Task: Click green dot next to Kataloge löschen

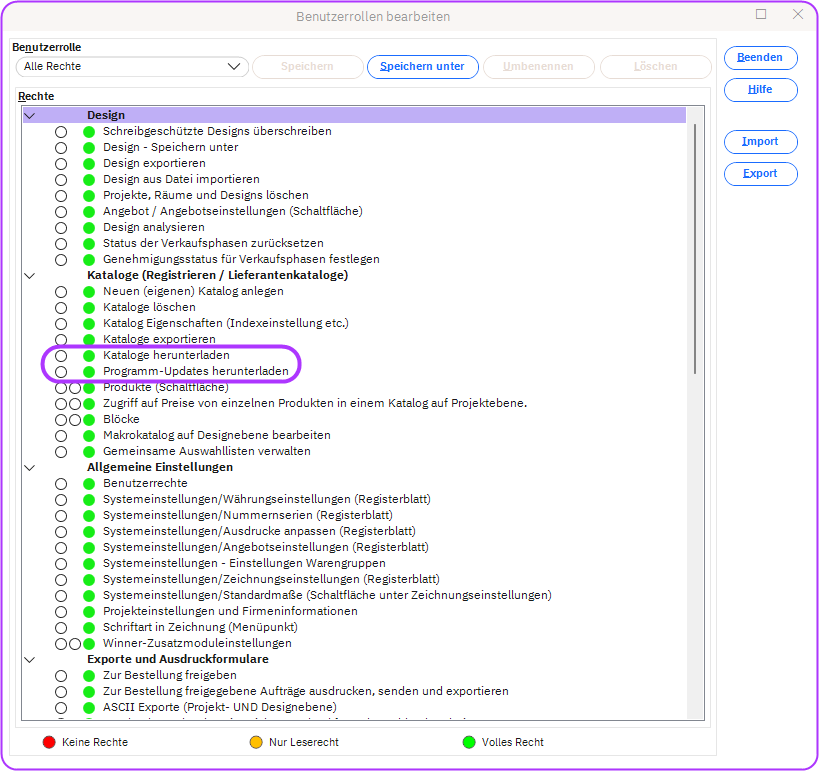Action: point(89,307)
